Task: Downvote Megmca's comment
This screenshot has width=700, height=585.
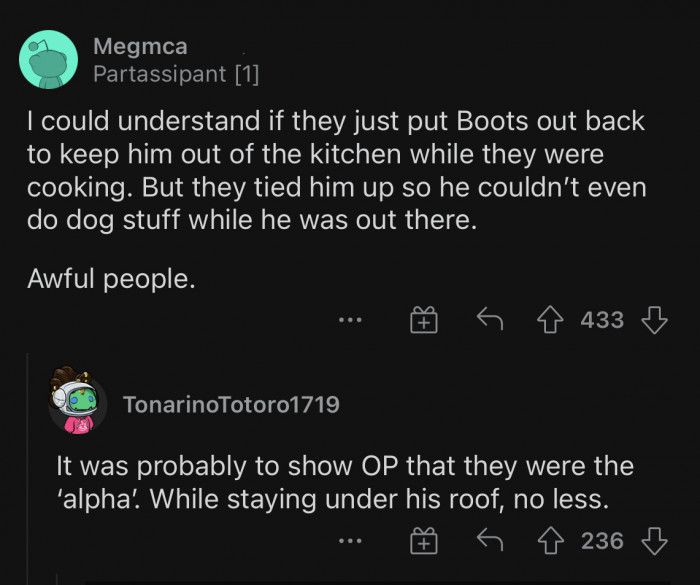Action: pyautogui.click(x=655, y=320)
